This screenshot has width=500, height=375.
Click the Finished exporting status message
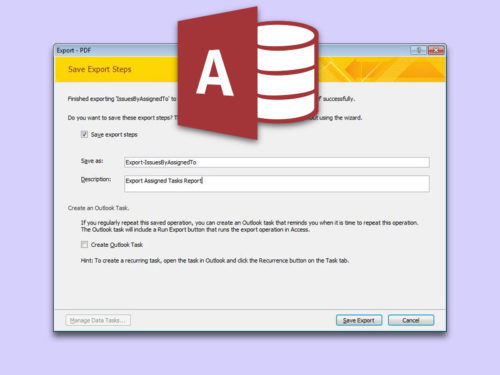(122, 99)
